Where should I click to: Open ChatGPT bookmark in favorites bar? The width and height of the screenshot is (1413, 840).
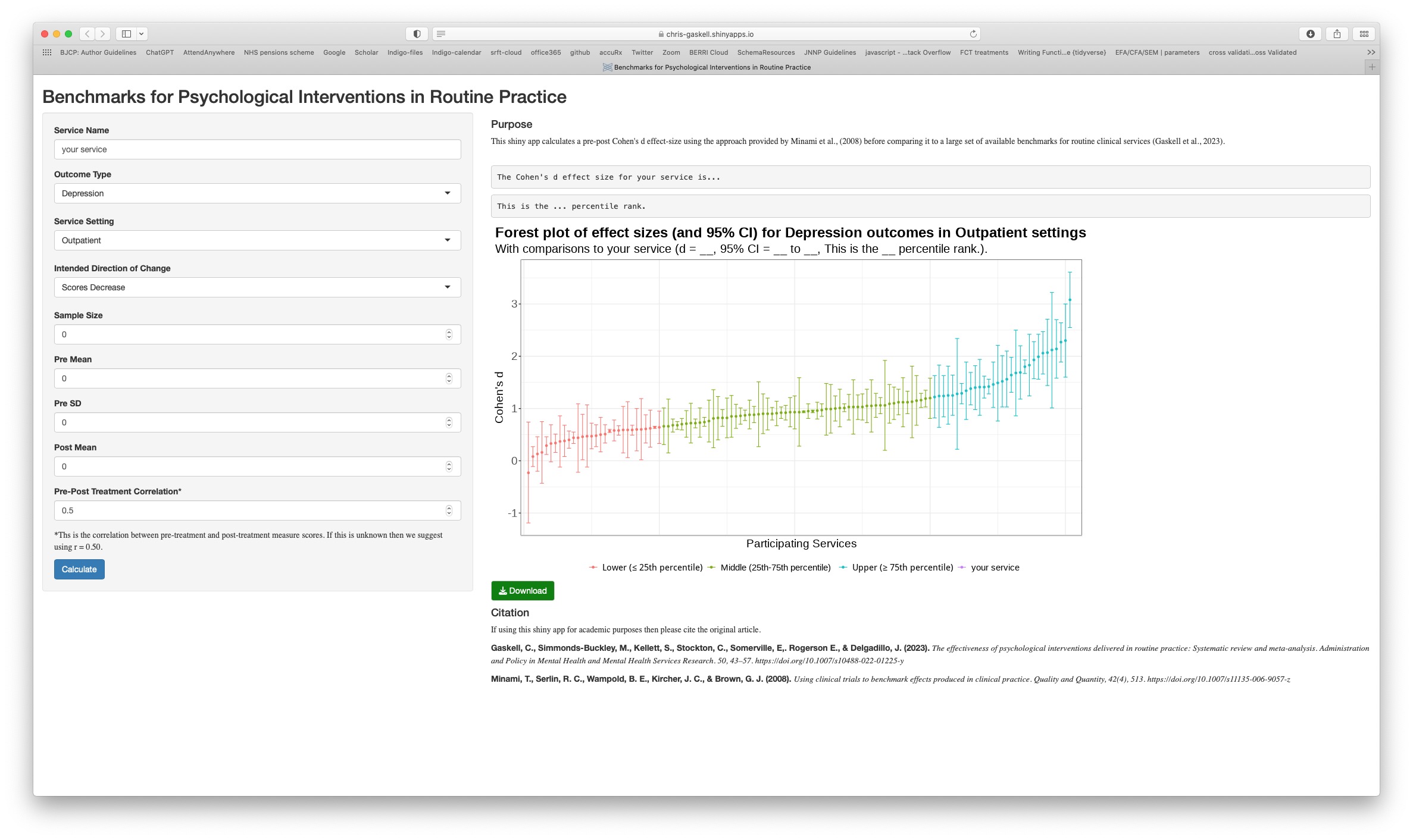pyautogui.click(x=160, y=52)
